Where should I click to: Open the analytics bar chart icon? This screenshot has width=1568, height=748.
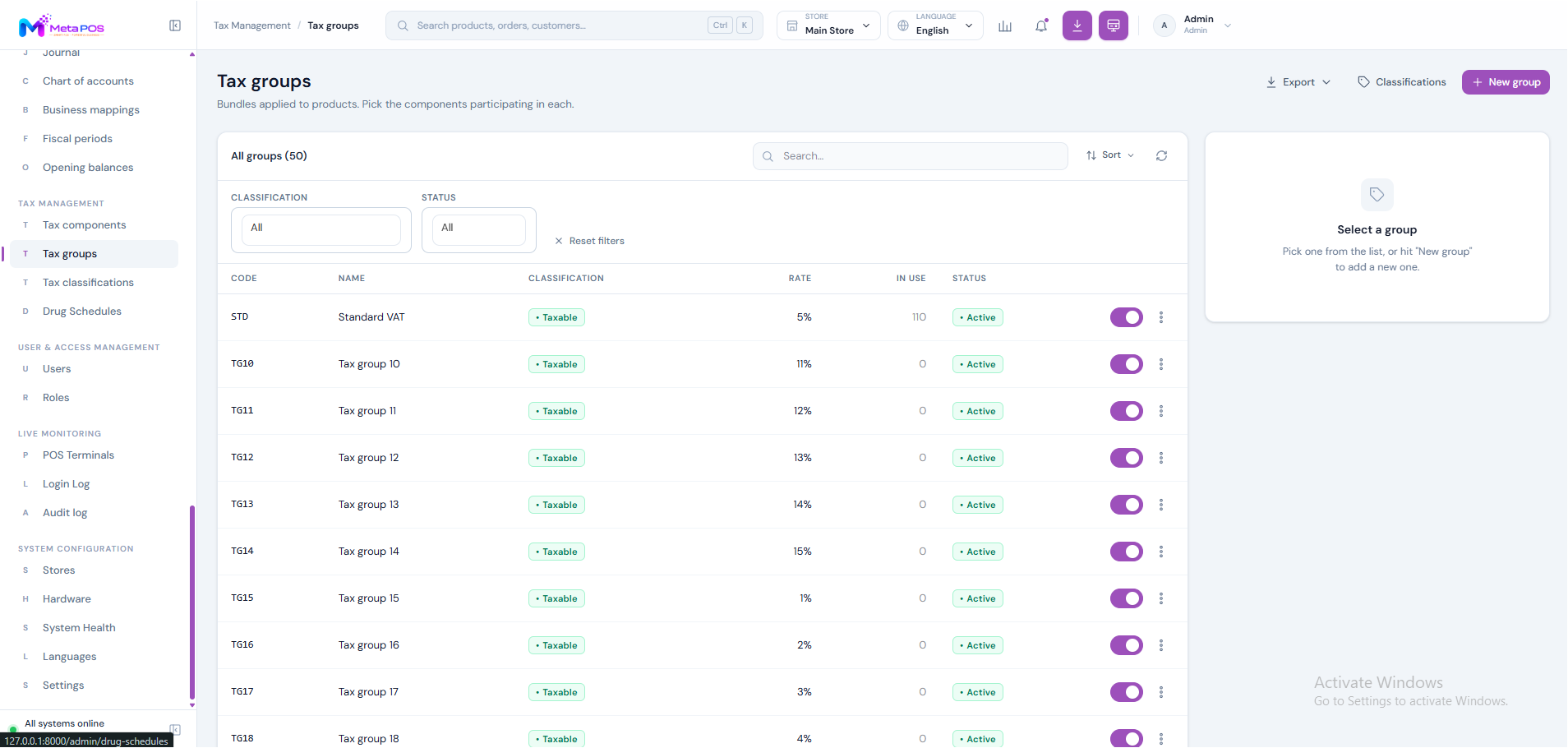pos(1005,25)
